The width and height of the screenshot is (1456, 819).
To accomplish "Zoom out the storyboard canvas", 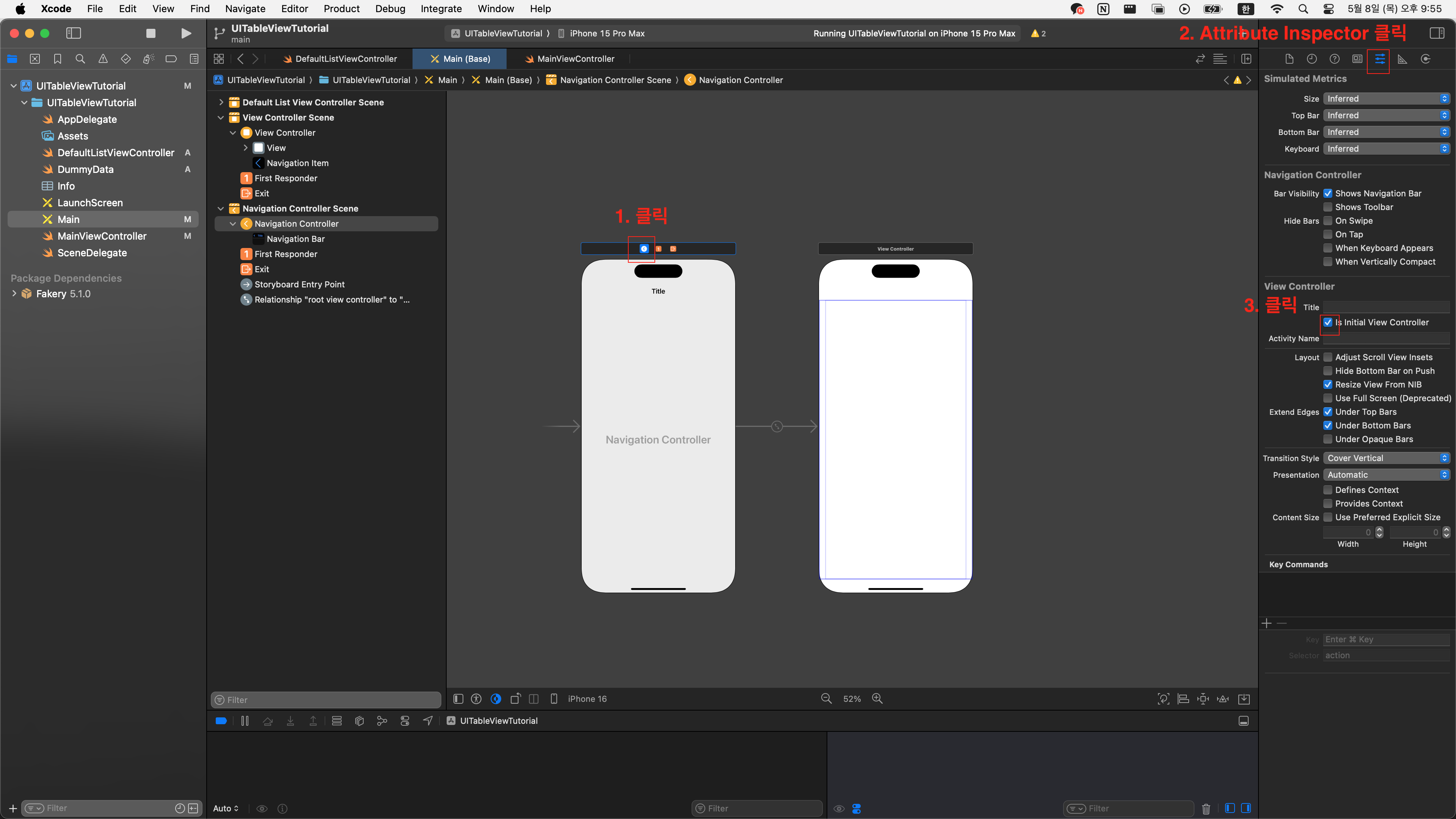I will tap(826, 698).
